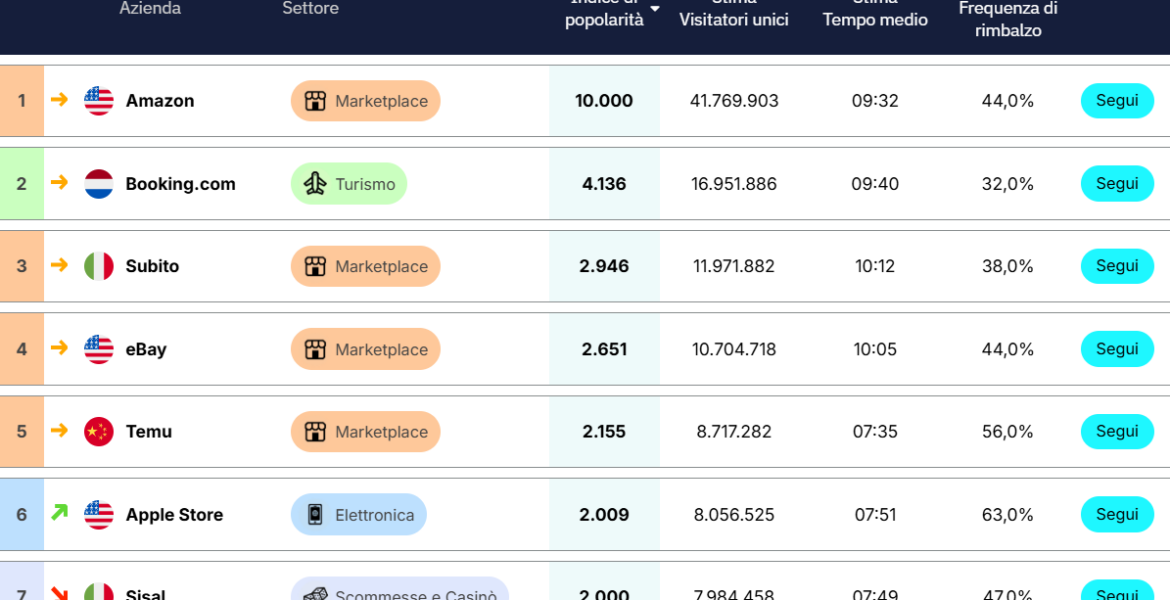The width and height of the screenshot is (1170, 600).
Task: Click unique visitors value 16.951.886
Action: point(734,184)
